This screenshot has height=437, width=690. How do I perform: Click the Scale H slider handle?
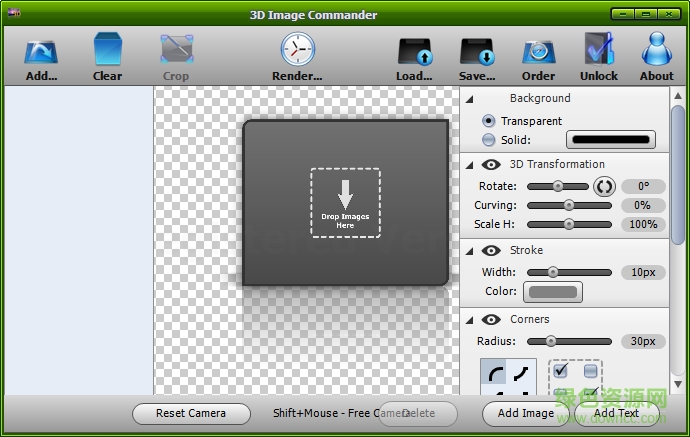(569, 224)
